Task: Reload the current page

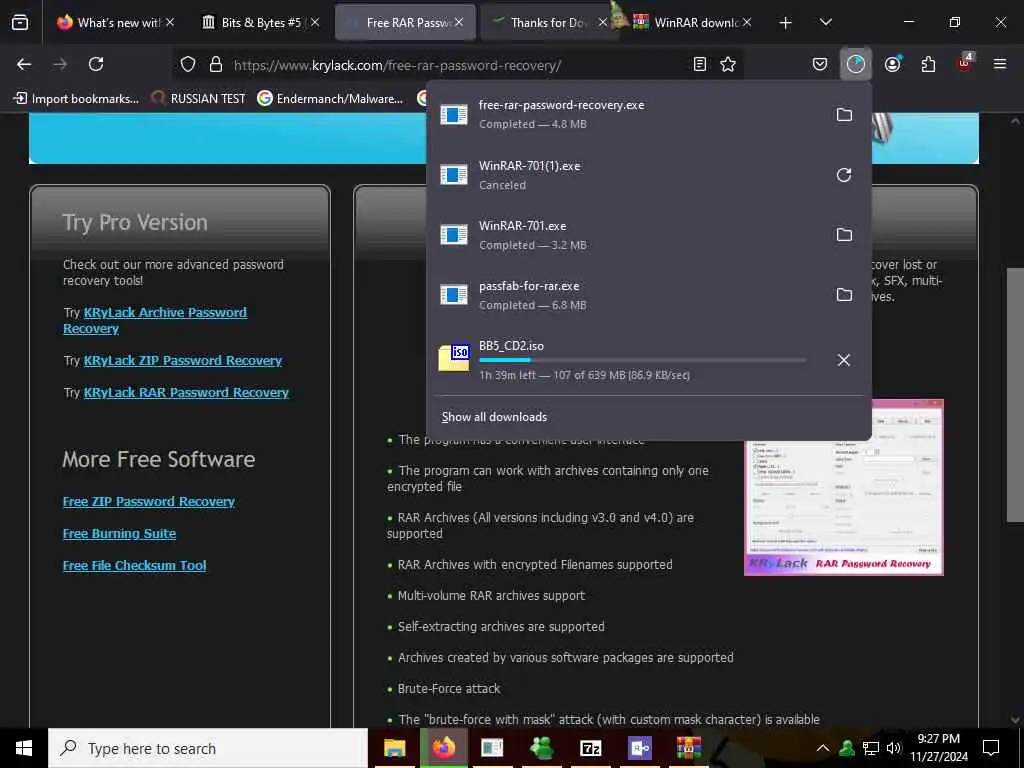Action: pos(96,64)
